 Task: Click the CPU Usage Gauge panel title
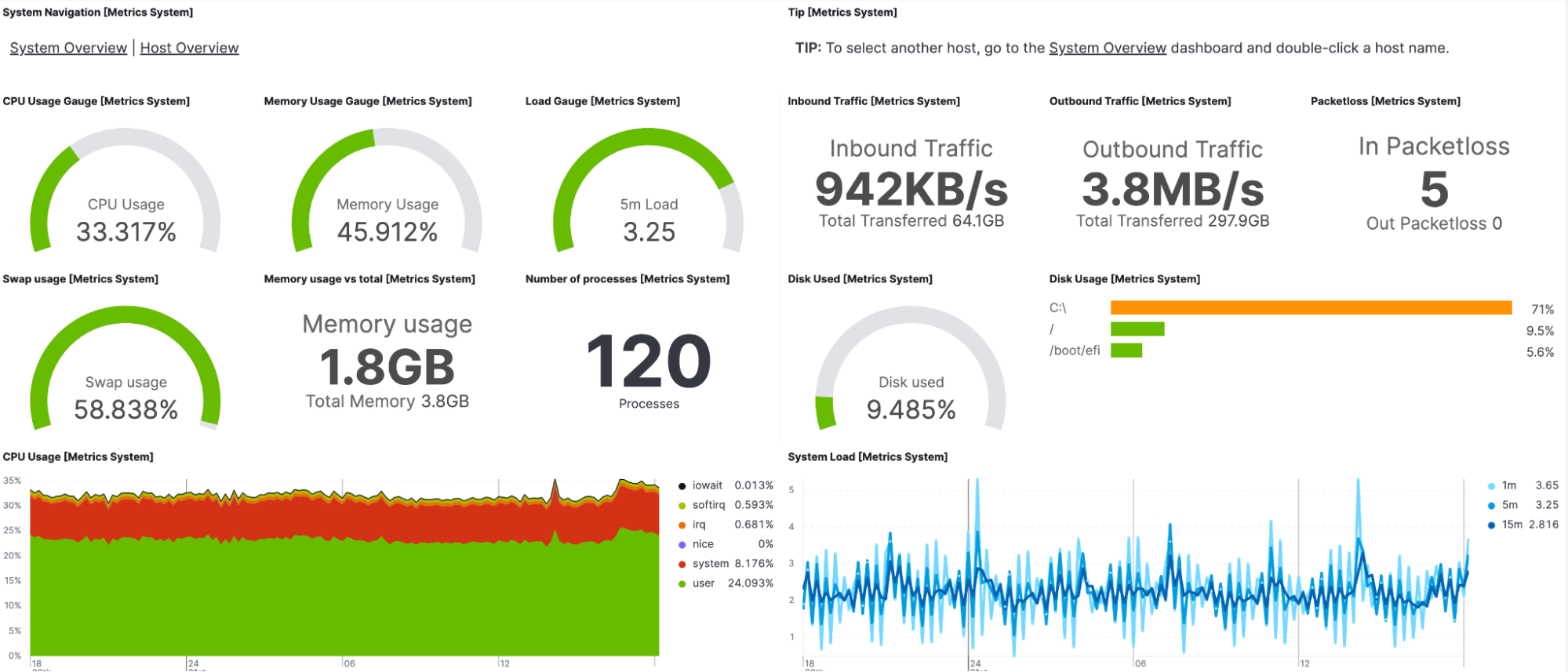pyautogui.click(x=96, y=101)
